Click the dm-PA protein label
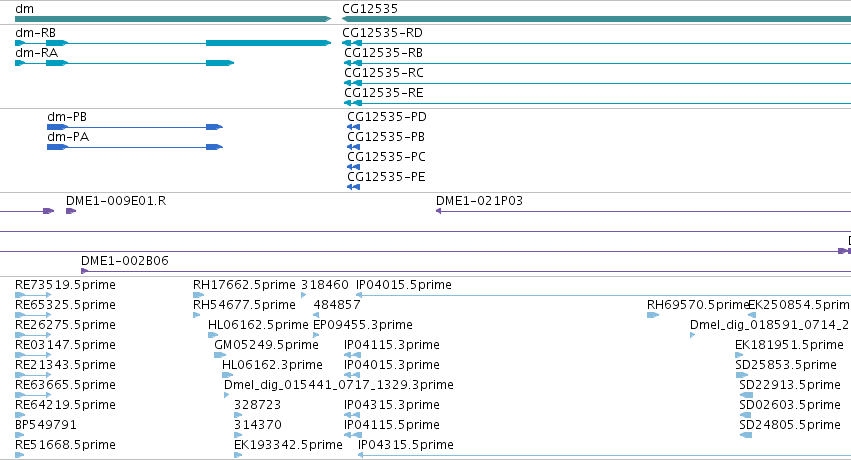This screenshot has width=851, height=460. pyautogui.click(x=68, y=137)
